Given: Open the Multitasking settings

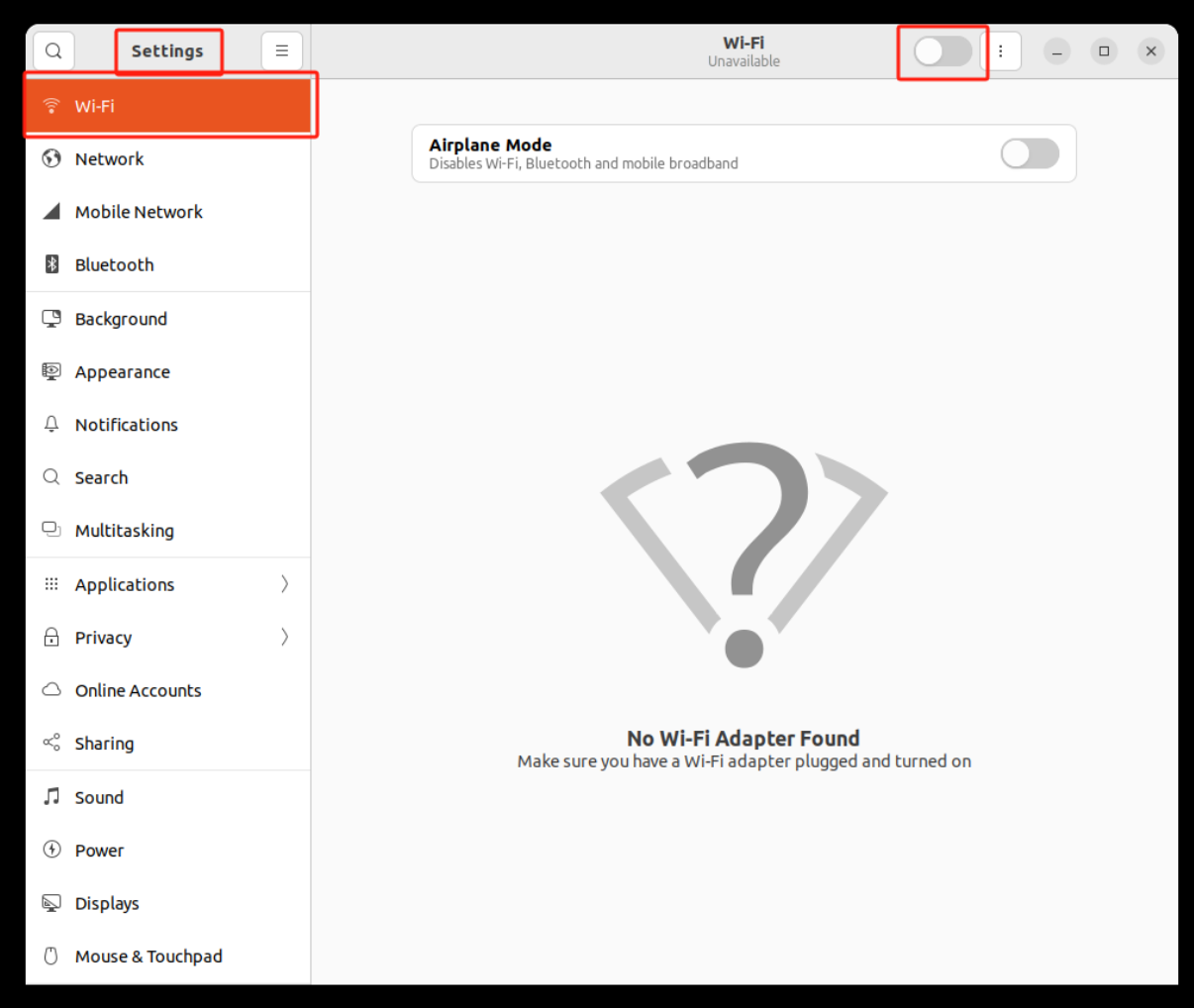Looking at the screenshot, I should click(x=124, y=531).
